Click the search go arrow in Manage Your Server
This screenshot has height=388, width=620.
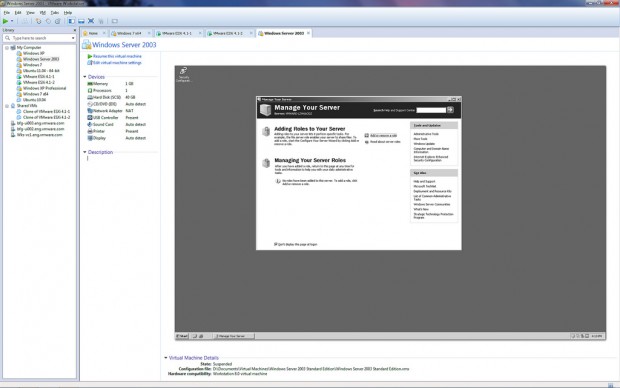point(450,110)
